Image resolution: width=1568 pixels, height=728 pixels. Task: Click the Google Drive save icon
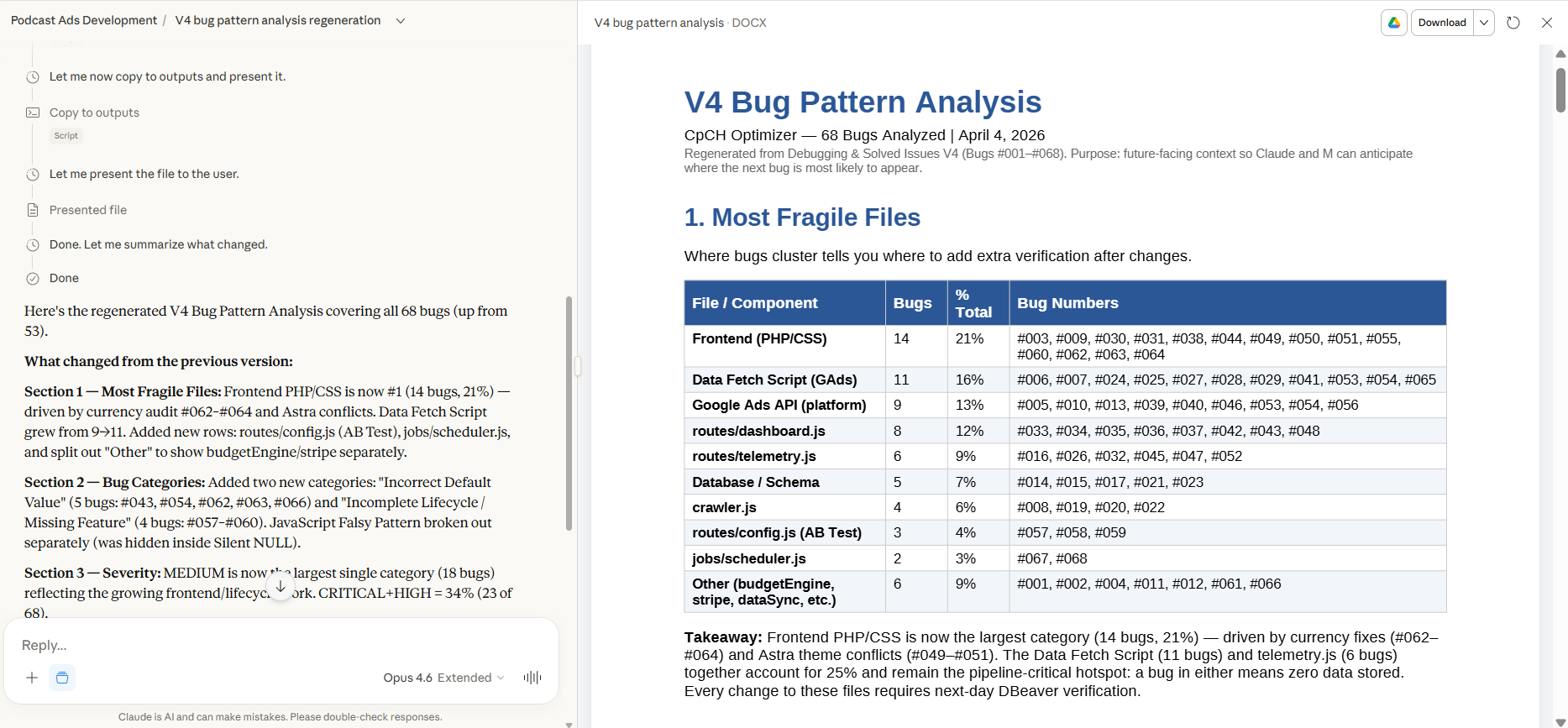1394,23
